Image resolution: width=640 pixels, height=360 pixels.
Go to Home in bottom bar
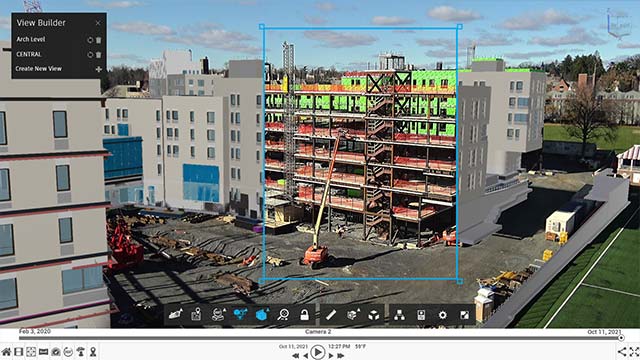(x=6, y=352)
